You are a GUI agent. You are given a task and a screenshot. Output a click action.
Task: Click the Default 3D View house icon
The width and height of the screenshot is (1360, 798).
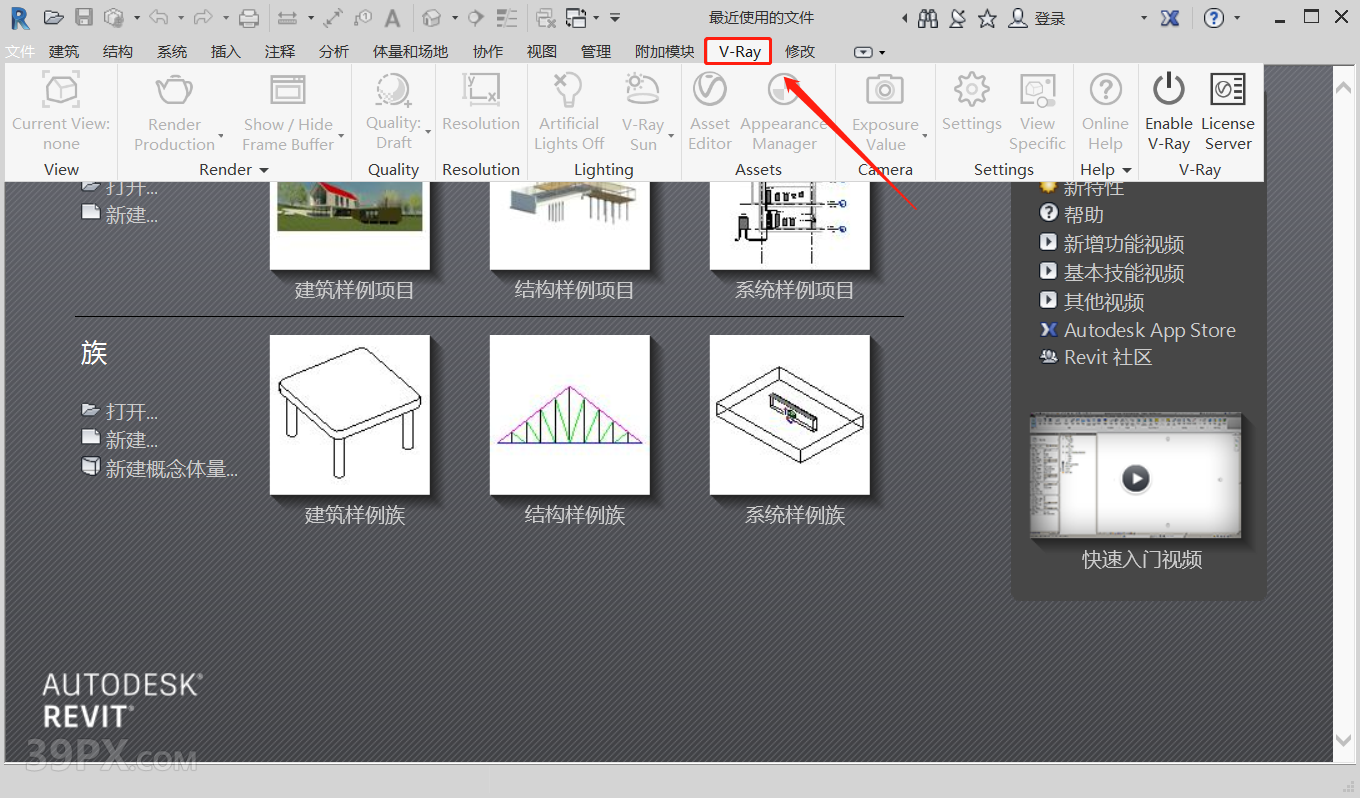(432, 17)
